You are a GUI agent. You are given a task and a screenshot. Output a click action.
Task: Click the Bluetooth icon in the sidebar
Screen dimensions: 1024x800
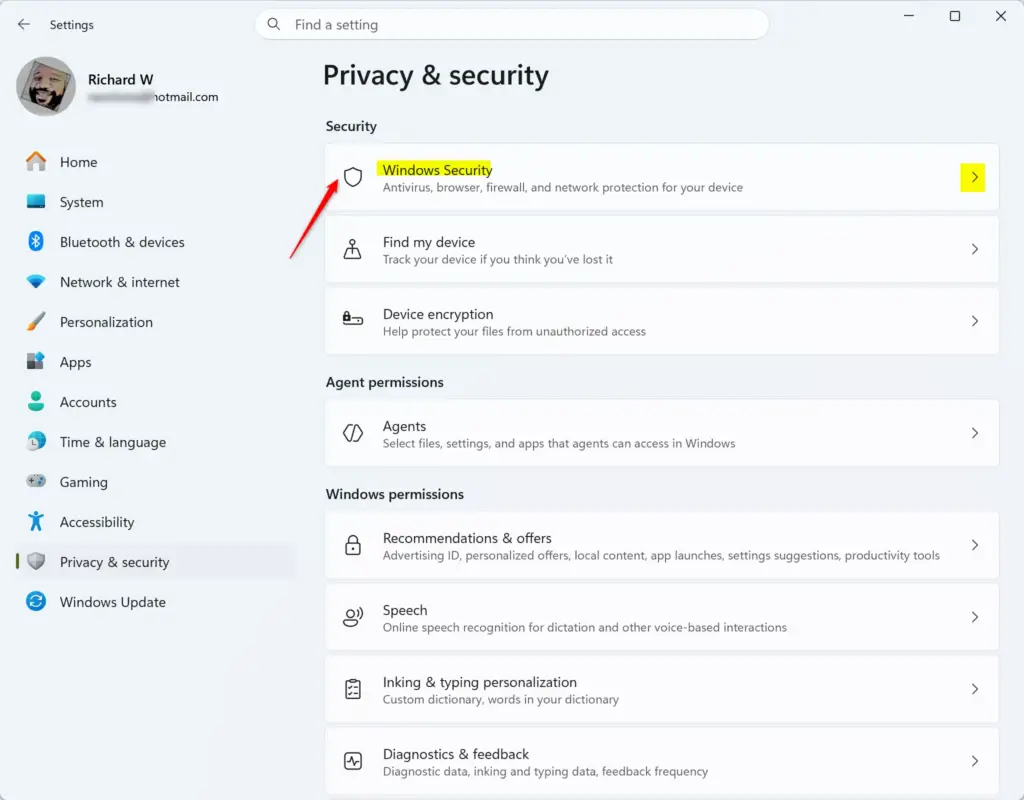[36, 242]
